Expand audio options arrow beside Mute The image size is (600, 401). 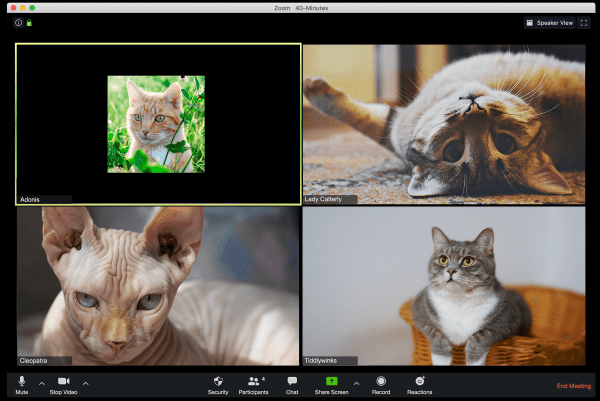coord(42,383)
